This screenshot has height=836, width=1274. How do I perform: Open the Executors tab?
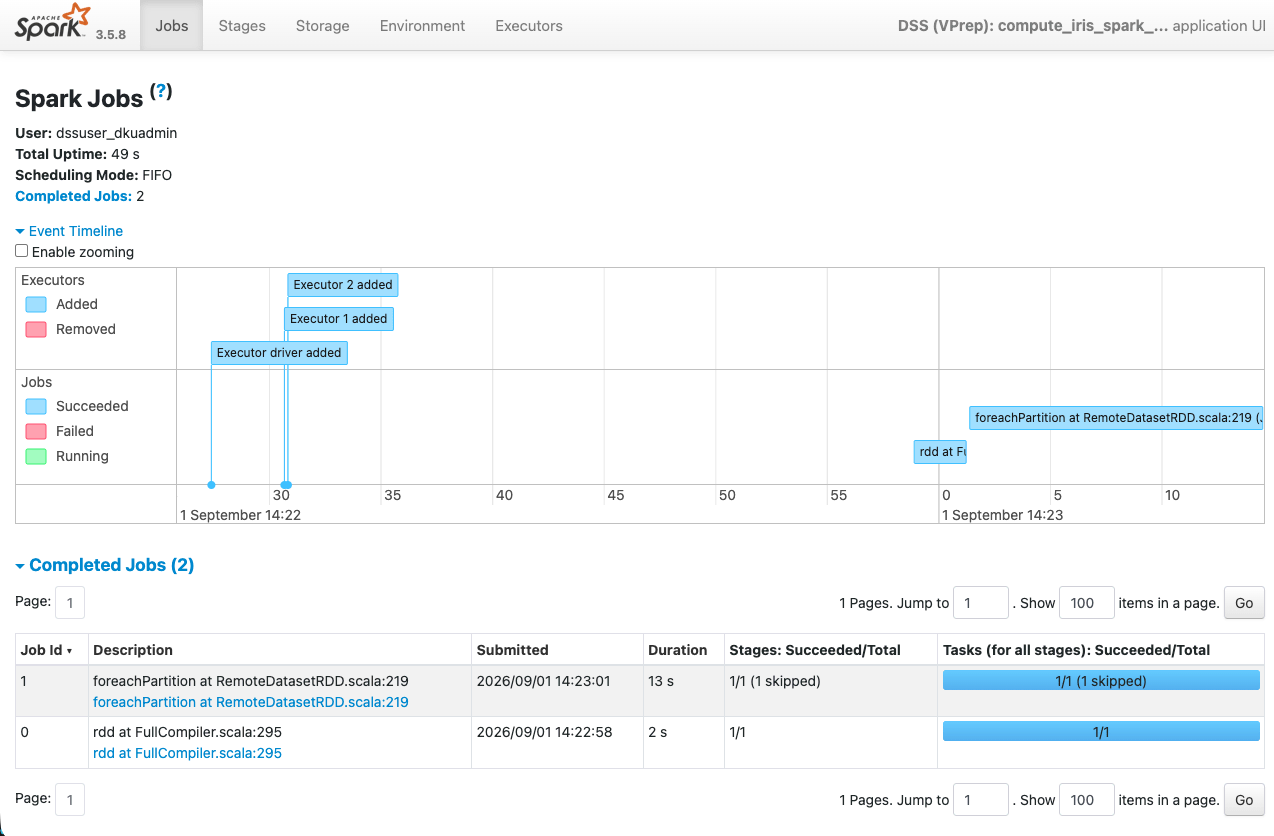pos(529,26)
